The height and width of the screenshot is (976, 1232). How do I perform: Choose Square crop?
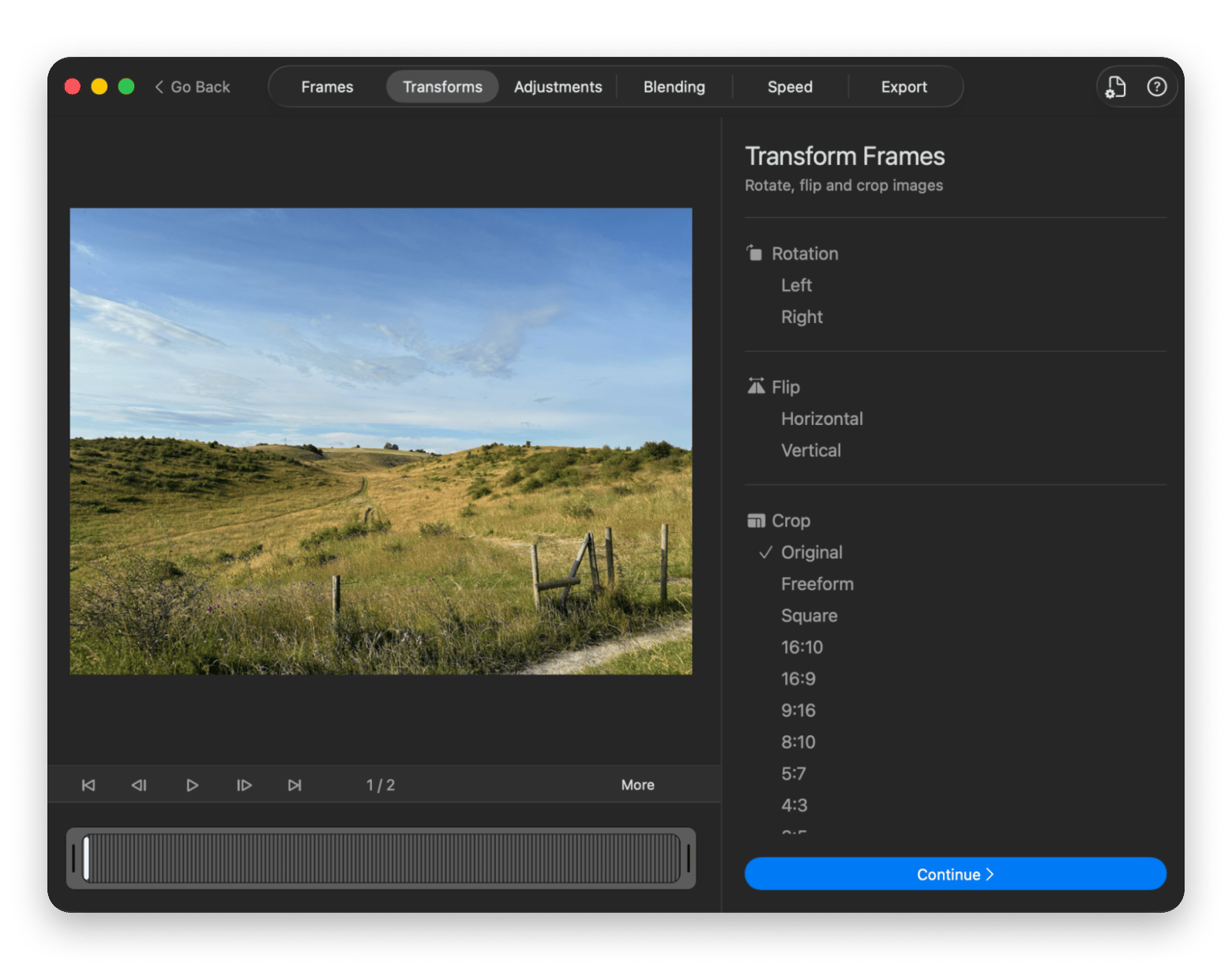[x=809, y=615]
